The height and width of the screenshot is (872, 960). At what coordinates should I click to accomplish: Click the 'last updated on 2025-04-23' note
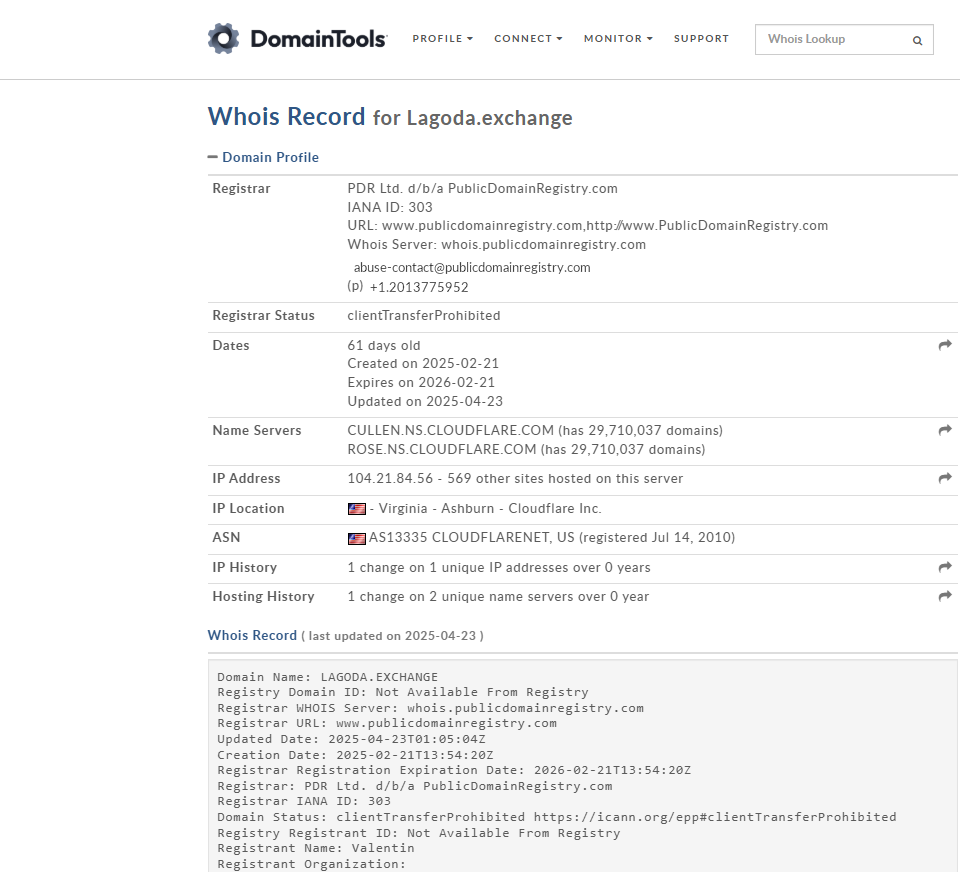(392, 636)
